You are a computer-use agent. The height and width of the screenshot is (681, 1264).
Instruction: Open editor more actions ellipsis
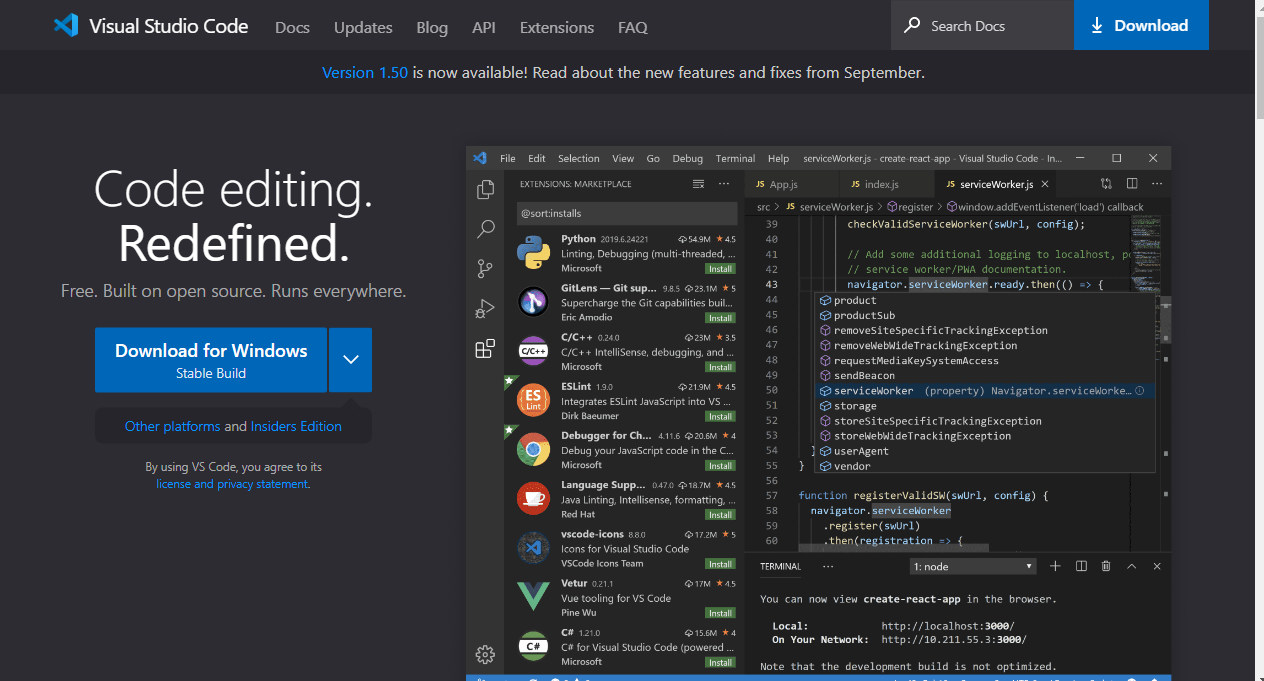[x=1155, y=184]
